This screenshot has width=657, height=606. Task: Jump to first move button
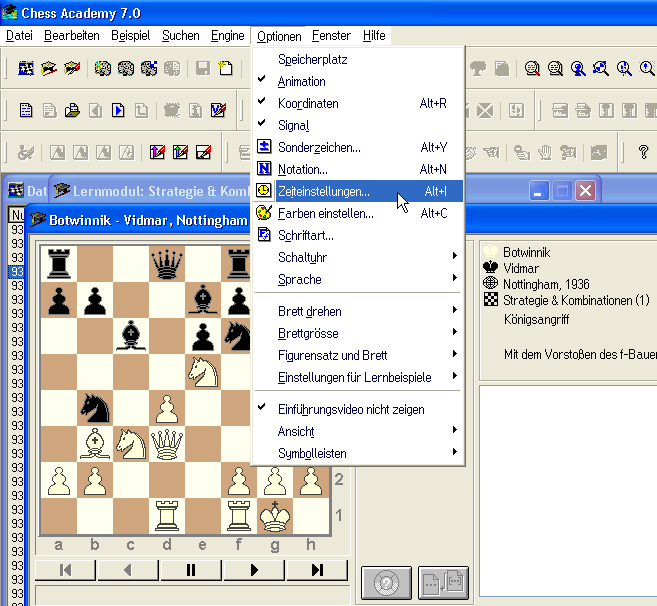pyautogui.click(x=65, y=570)
